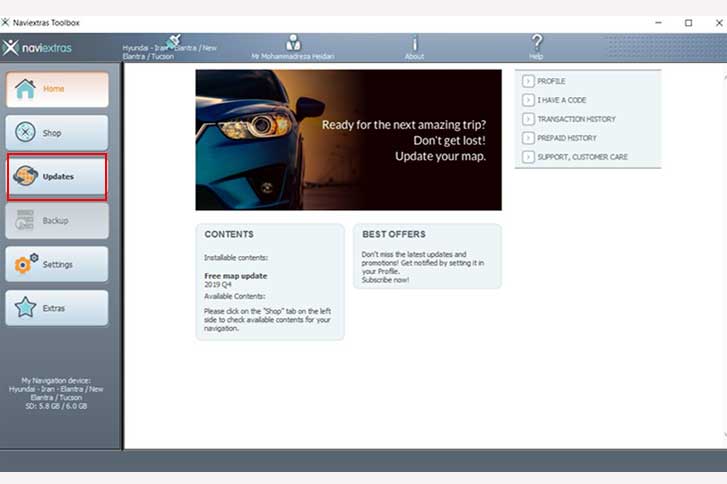Click the Free map update 2019 Q4 entry
The width and height of the screenshot is (727, 484).
pos(235,279)
